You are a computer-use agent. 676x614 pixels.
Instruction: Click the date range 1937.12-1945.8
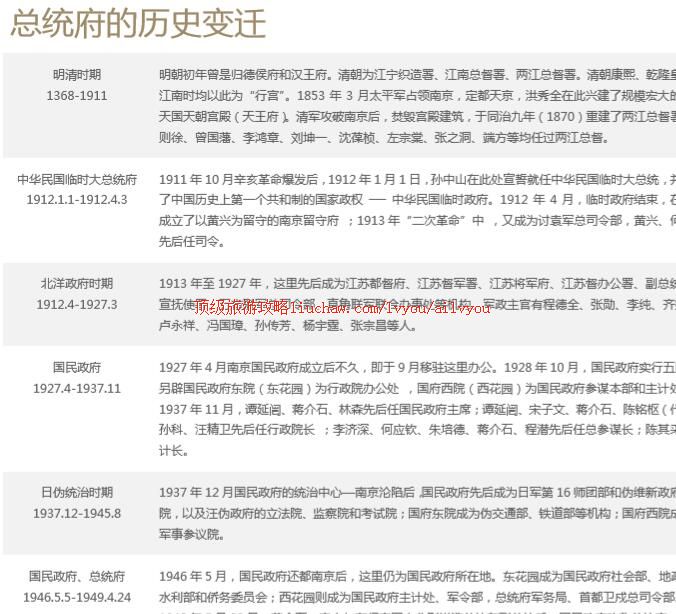coord(77,513)
